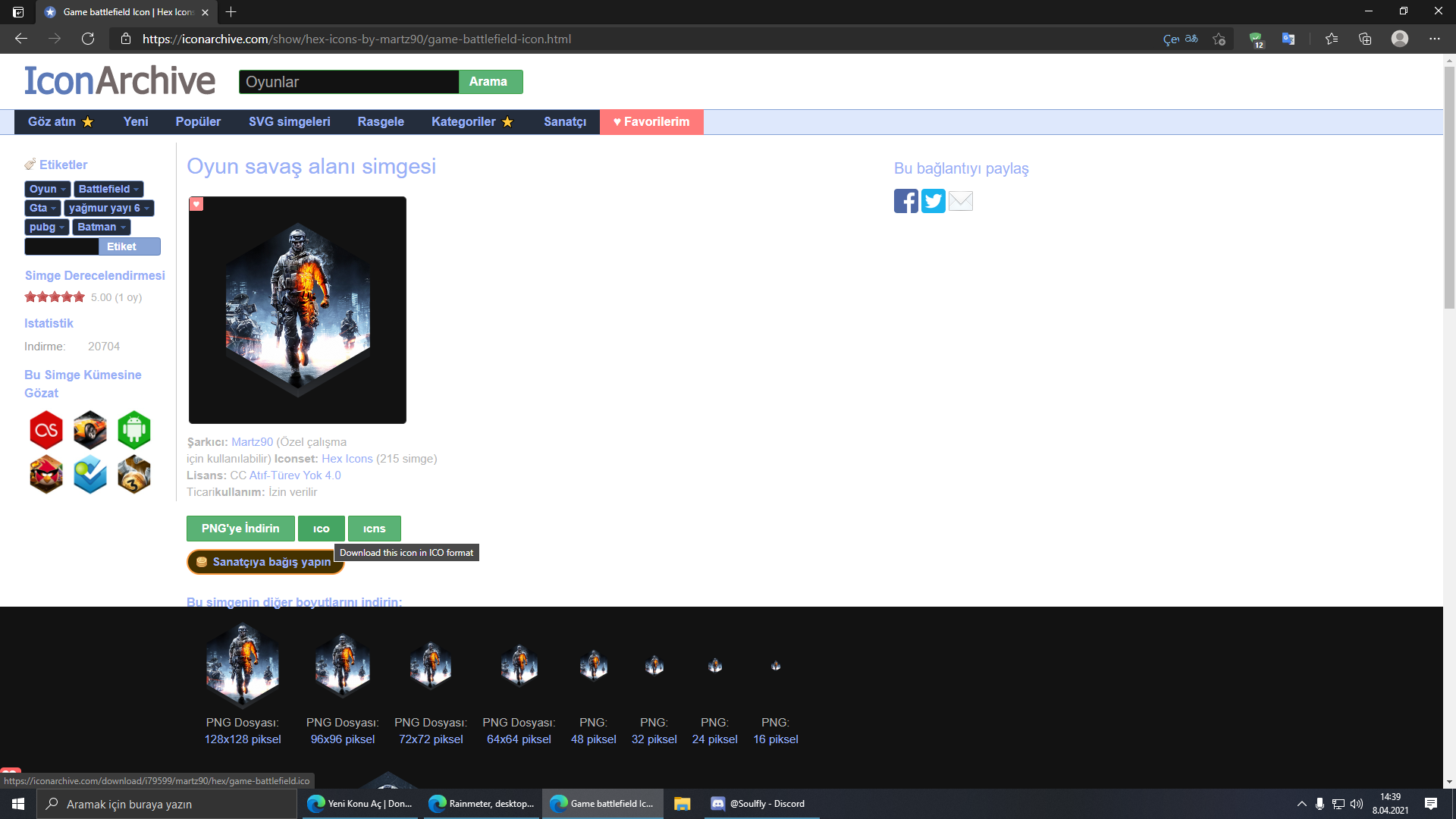Click the volume icon in system tray
The image size is (1456, 819).
[1357, 804]
